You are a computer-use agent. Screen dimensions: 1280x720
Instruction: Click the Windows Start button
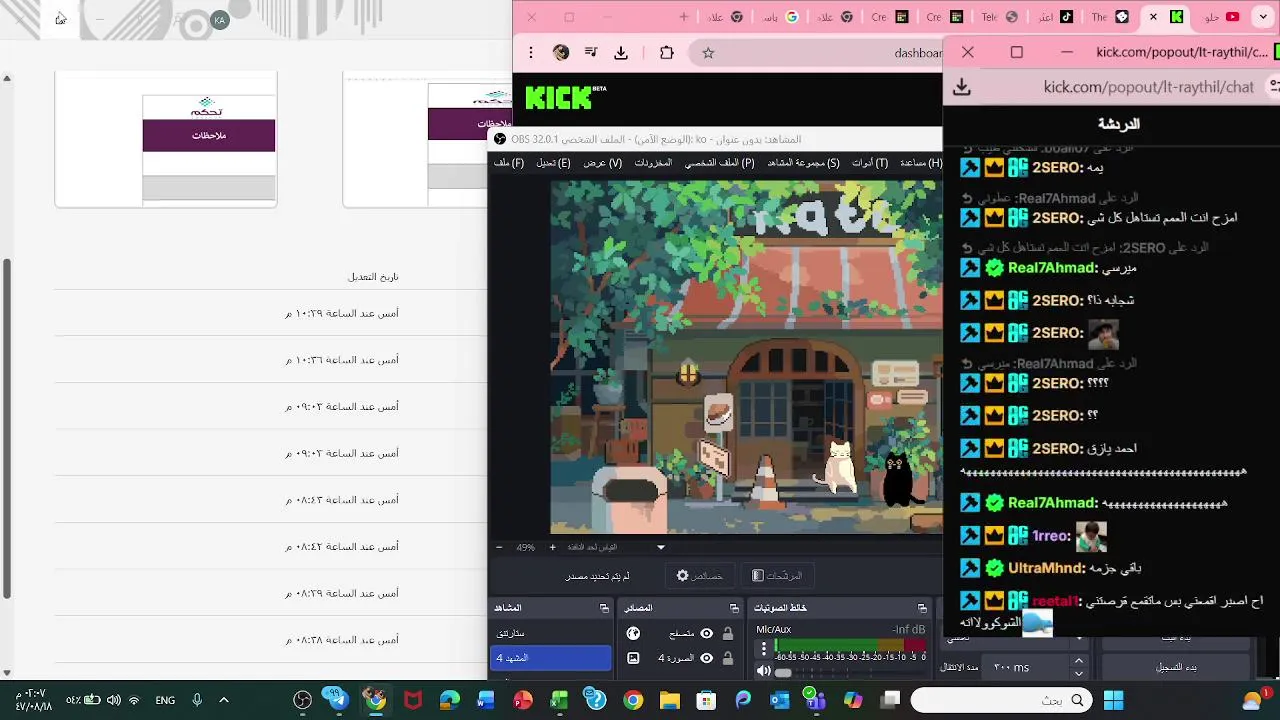[x=1113, y=700]
